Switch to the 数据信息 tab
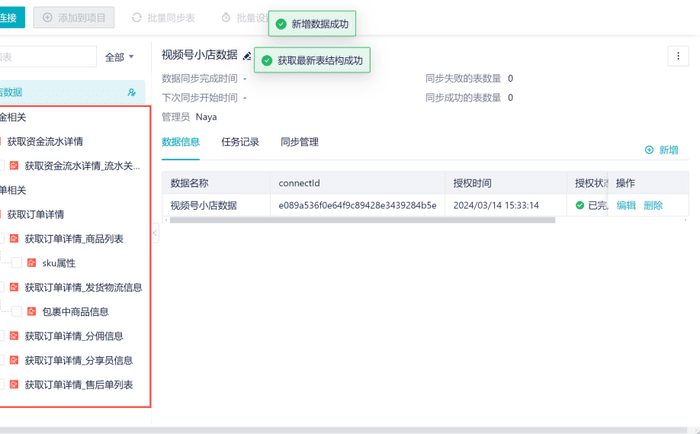 pyautogui.click(x=180, y=142)
